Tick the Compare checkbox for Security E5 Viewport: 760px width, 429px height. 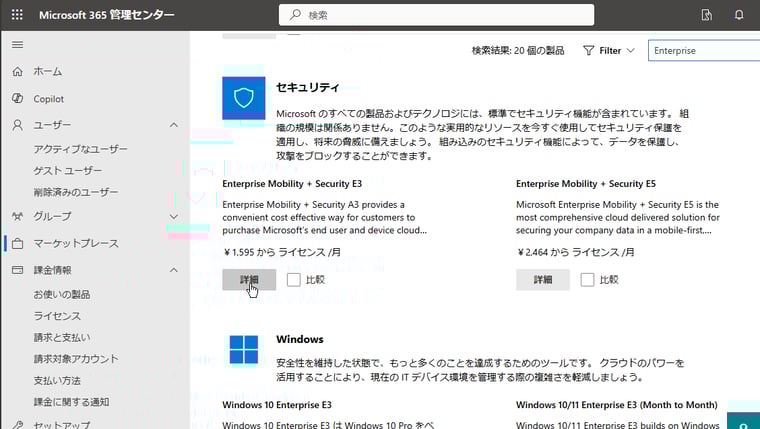click(587, 280)
